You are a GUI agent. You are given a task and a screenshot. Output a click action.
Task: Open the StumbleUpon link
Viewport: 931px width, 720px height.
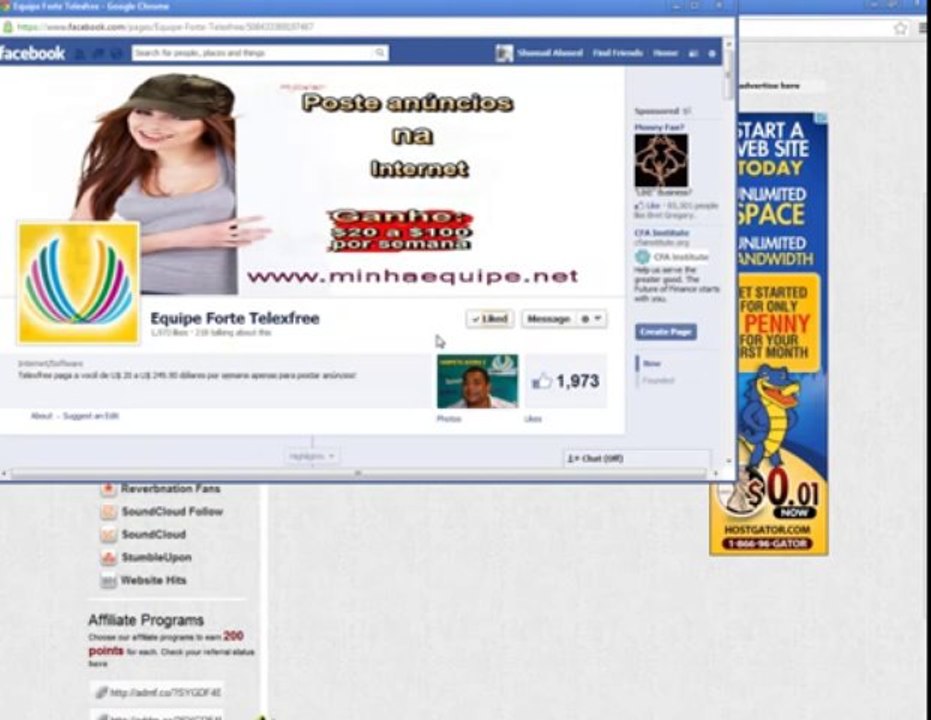(x=156, y=557)
